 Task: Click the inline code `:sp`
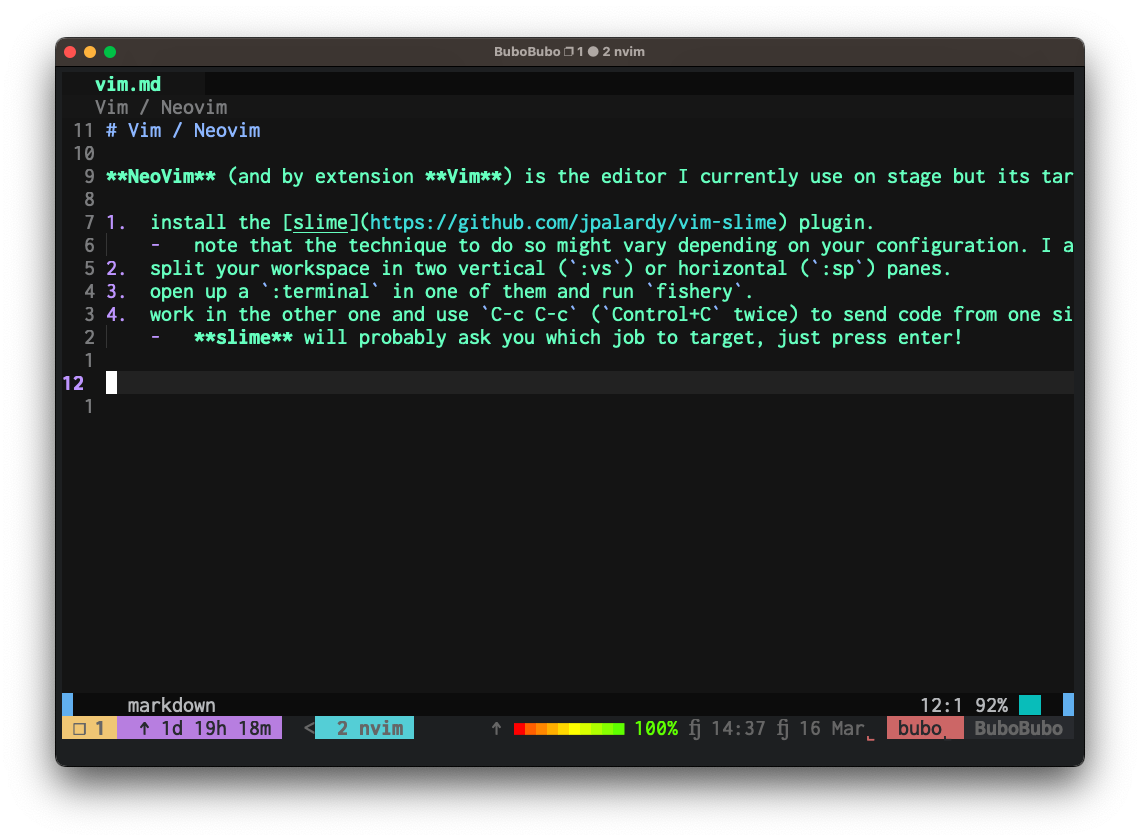[x=838, y=269]
